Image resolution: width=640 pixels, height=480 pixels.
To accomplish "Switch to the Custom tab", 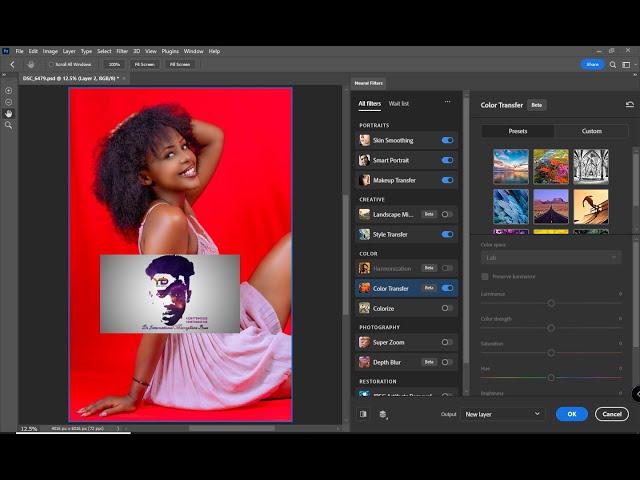I will (591, 131).
